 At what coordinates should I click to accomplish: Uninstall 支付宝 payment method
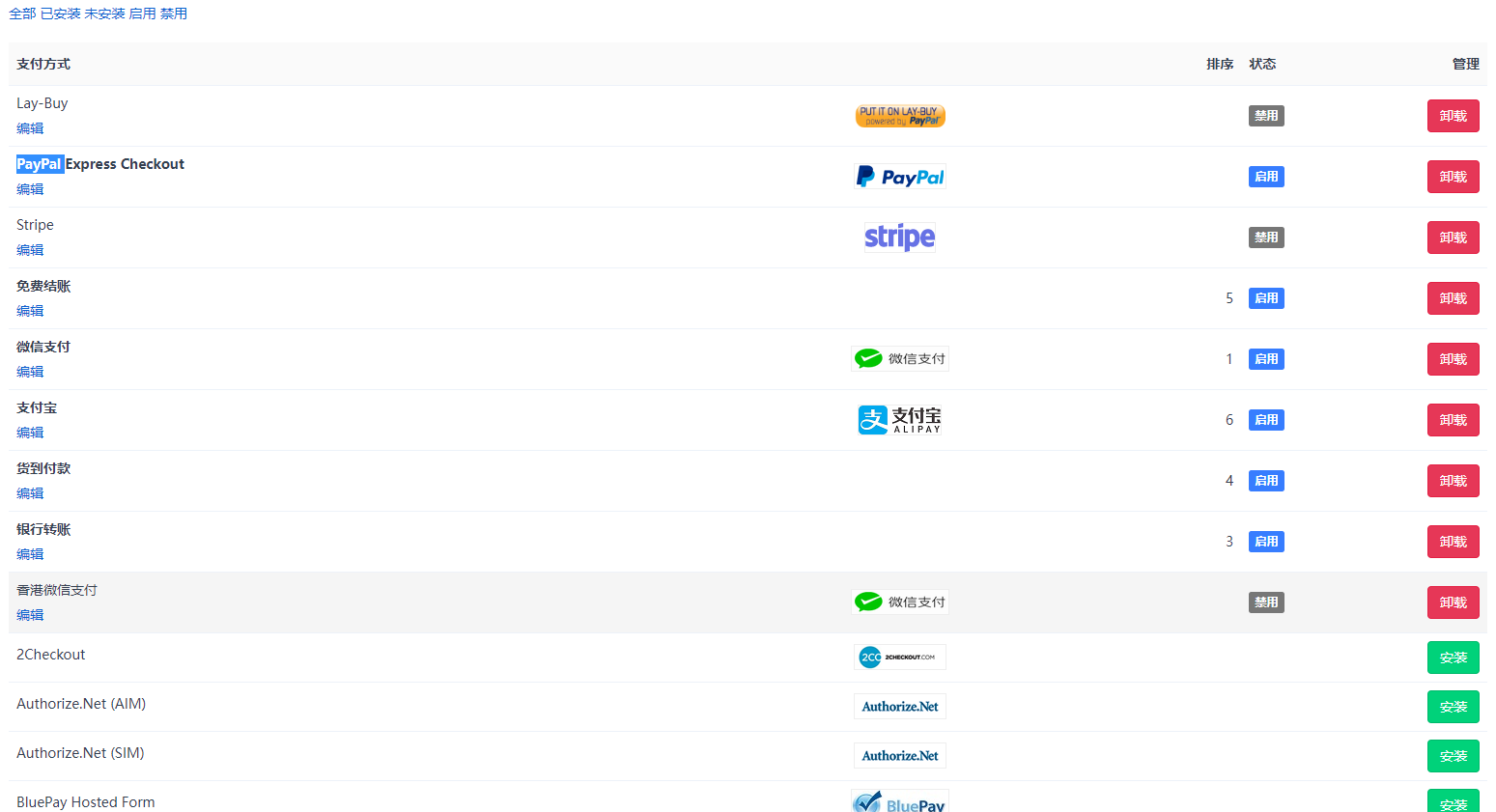(x=1454, y=420)
